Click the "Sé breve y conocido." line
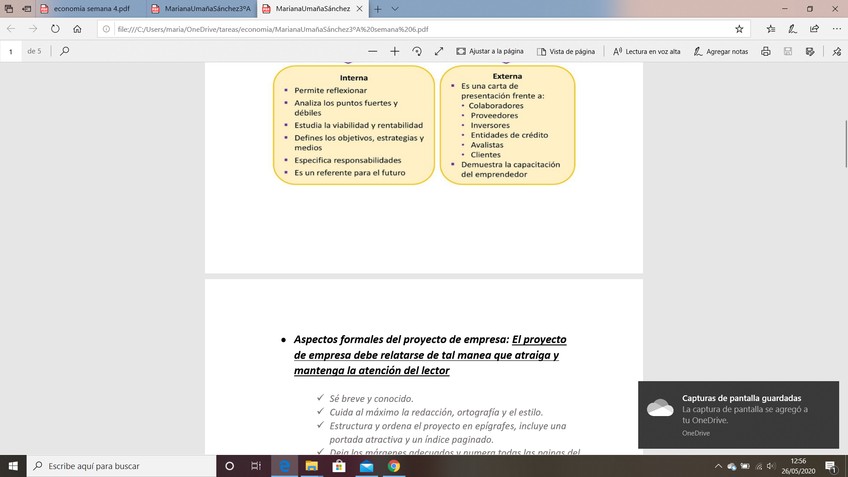 tap(371, 399)
